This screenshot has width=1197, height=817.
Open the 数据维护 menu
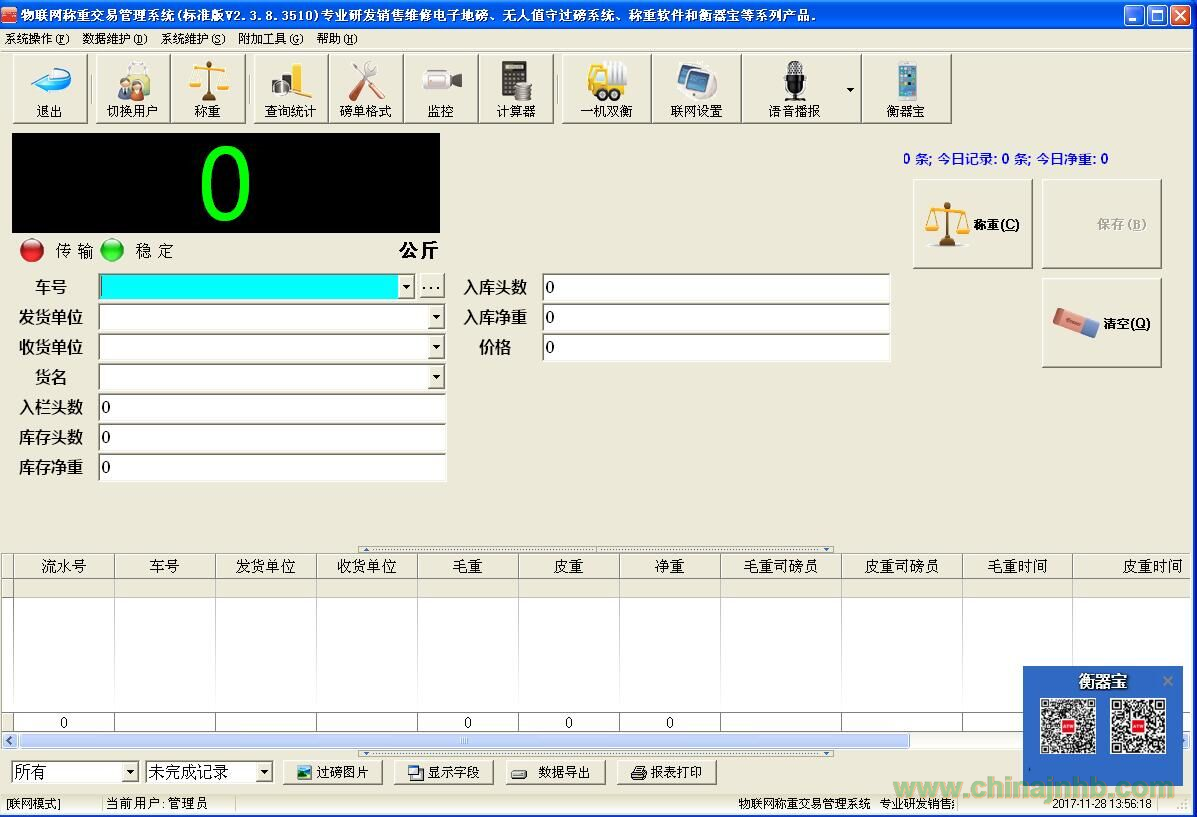[x=114, y=39]
